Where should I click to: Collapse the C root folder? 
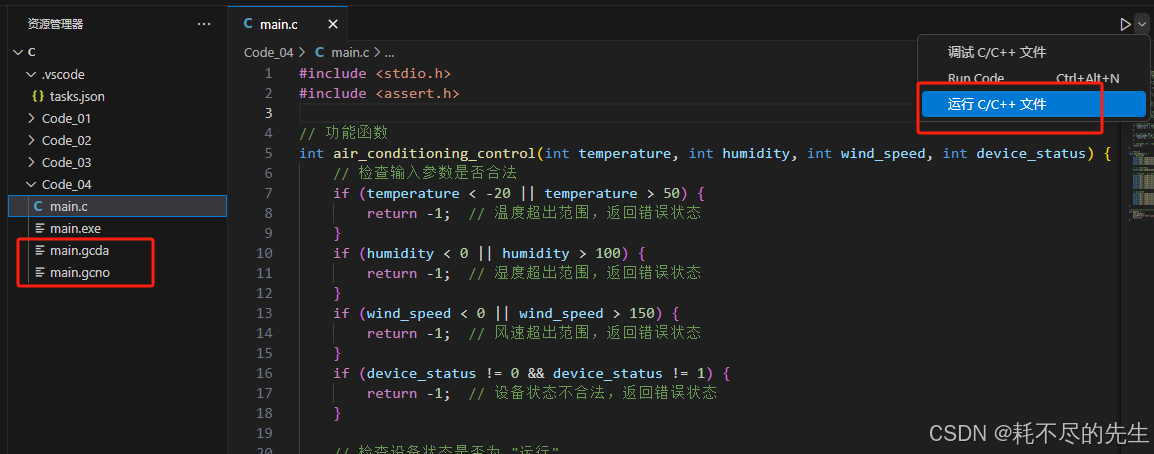[18, 52]
